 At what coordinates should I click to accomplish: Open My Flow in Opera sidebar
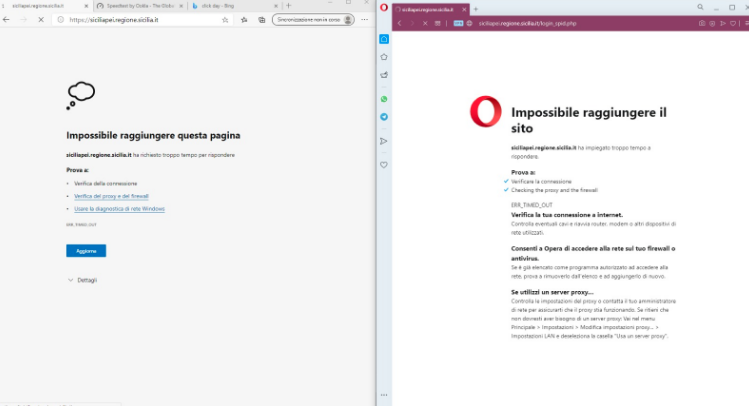click(x=384, y=141)
